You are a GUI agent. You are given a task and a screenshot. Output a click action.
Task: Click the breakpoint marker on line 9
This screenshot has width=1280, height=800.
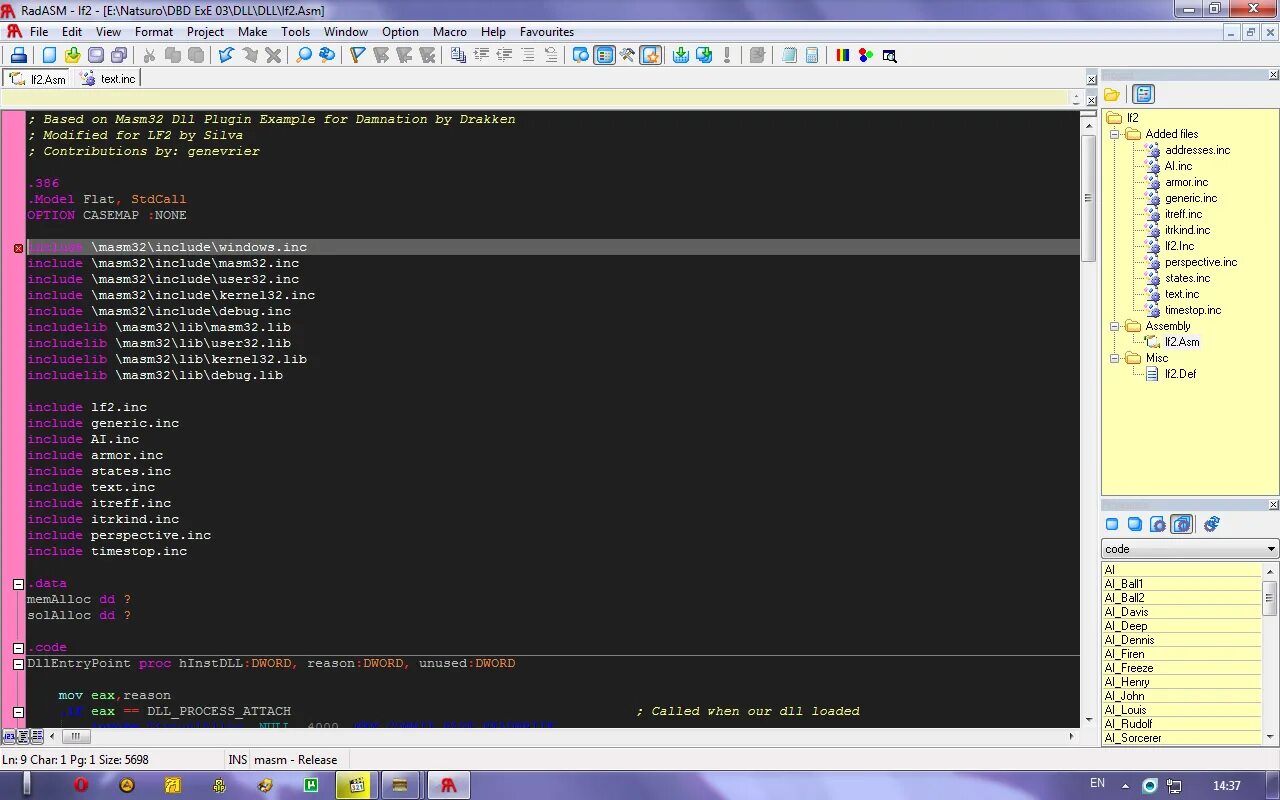[18, 248]
